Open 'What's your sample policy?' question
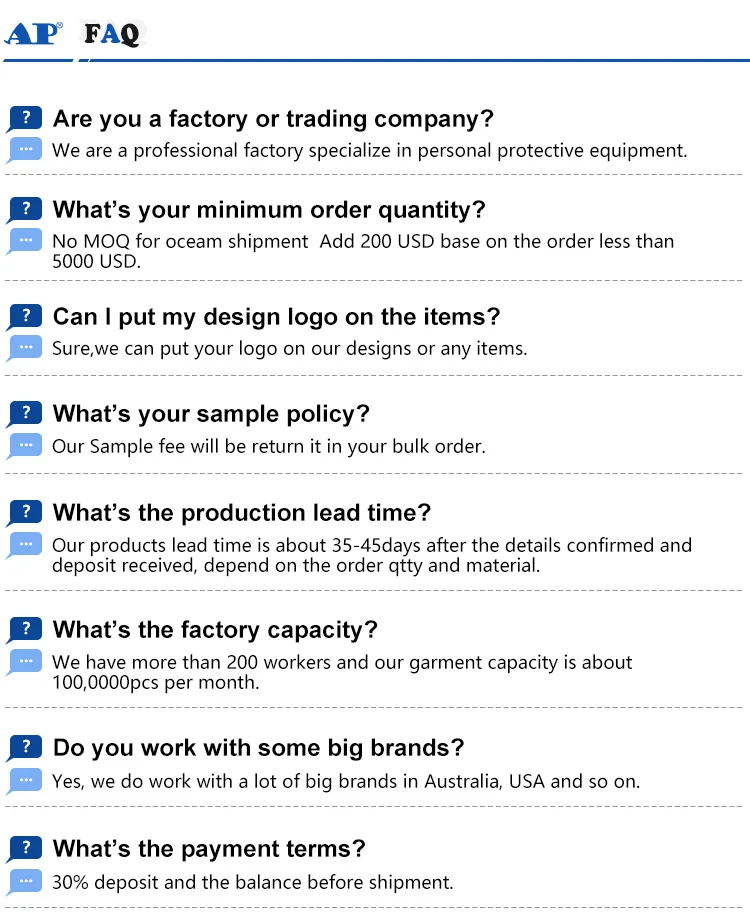This screenshot has height=923, width=750. [211, 414]
